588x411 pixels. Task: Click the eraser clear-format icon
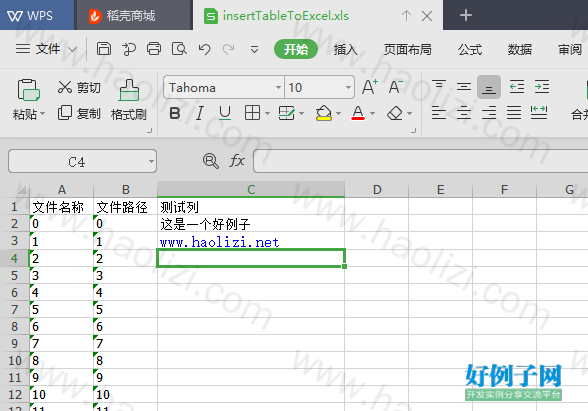tap(395, 113)
